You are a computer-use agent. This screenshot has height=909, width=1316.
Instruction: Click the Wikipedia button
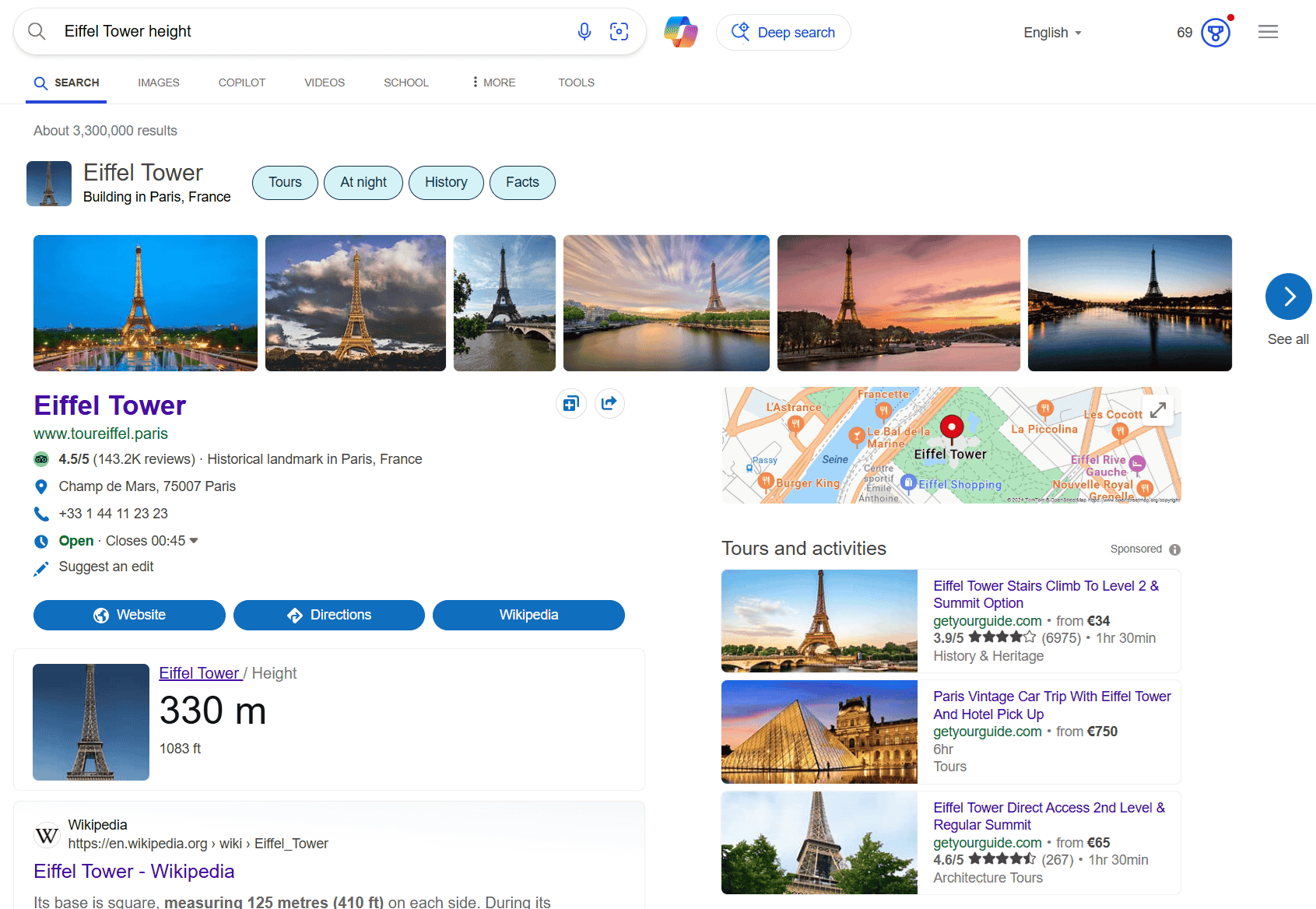[528, 615]
